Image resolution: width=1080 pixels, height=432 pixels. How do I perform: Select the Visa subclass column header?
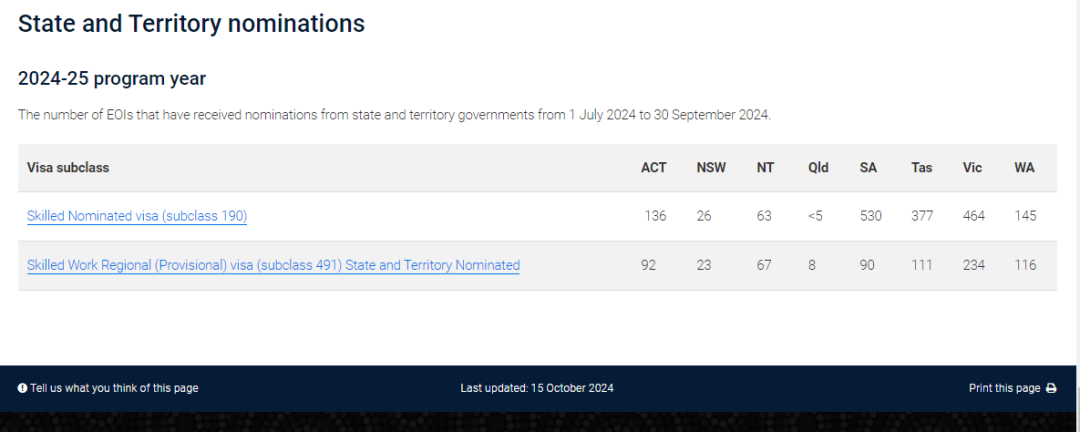[x=68, y=167]
